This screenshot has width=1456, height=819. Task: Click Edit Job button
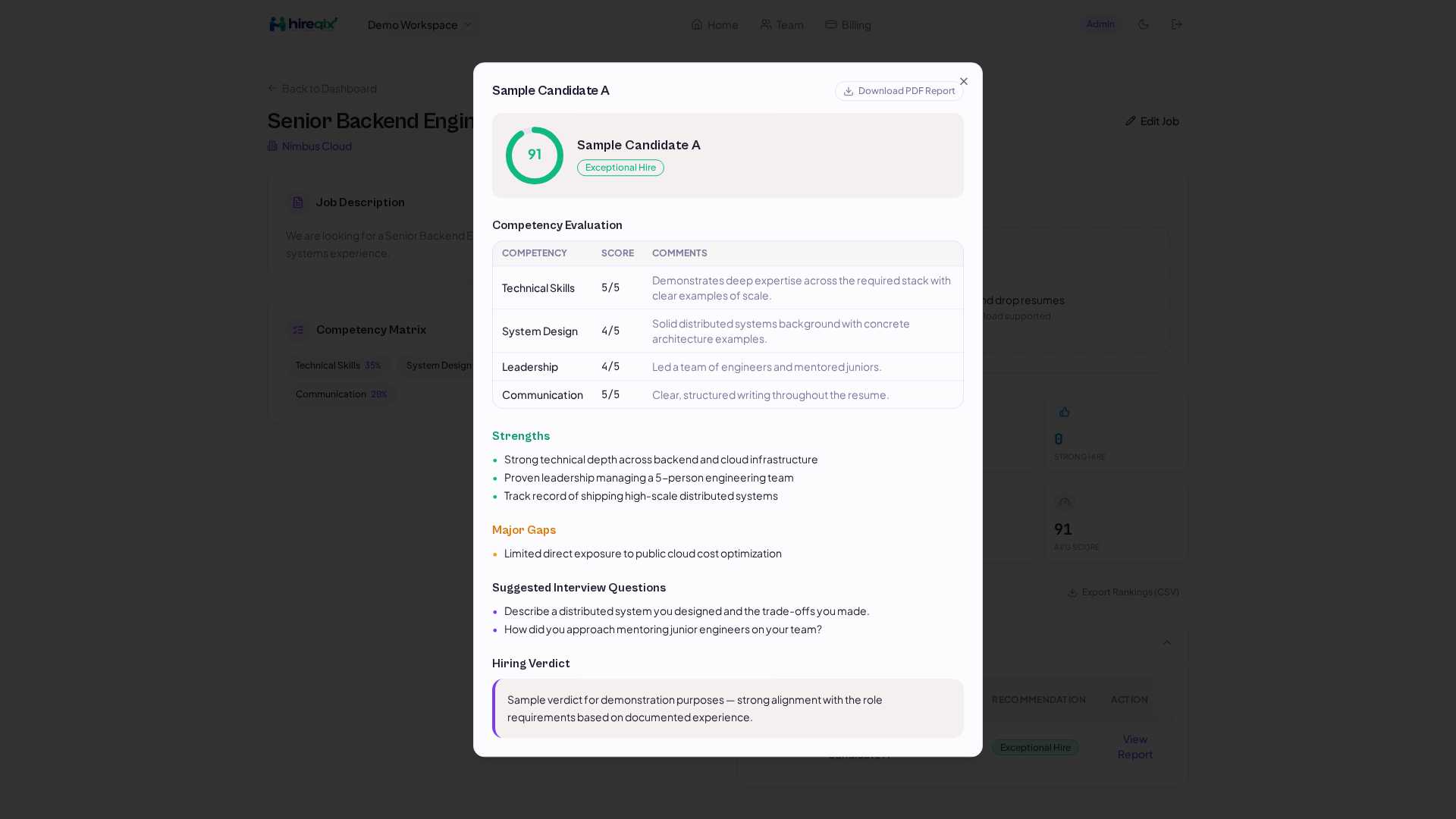1152,121
